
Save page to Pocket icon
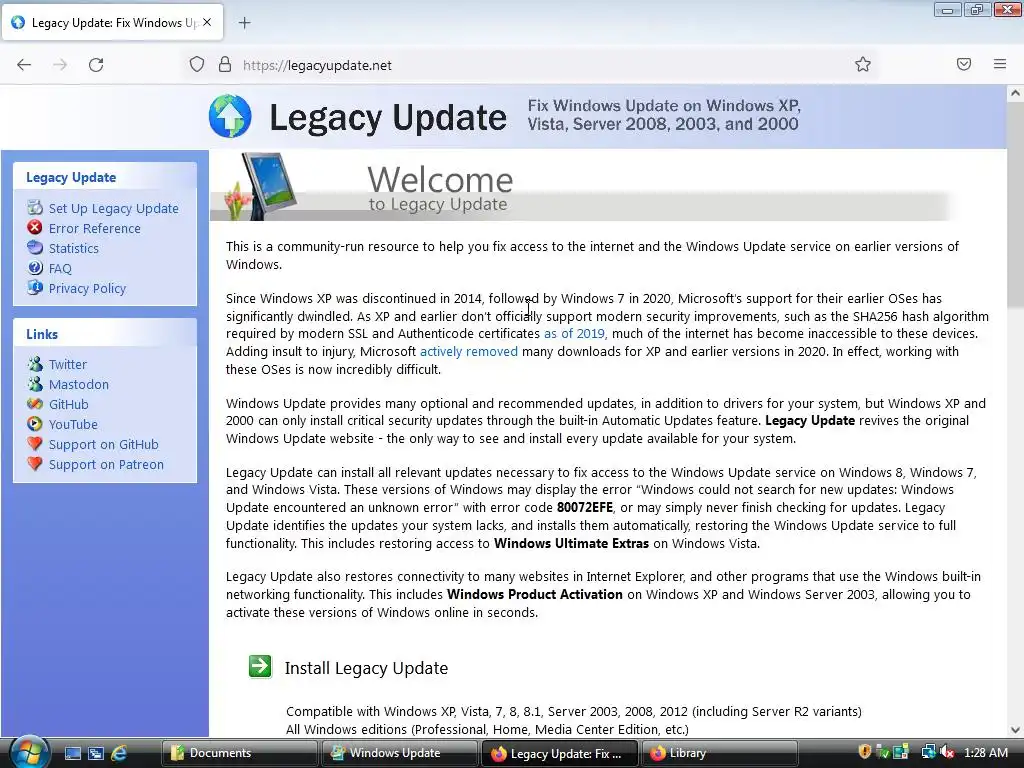pos(964,64)
